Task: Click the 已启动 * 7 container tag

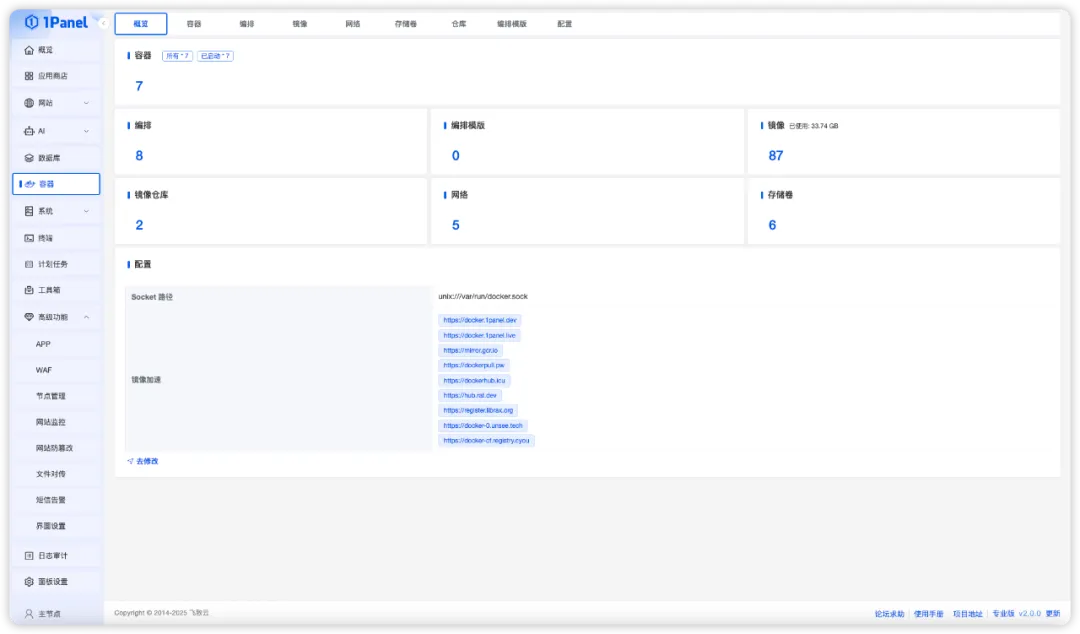Action: click(215, 56)
